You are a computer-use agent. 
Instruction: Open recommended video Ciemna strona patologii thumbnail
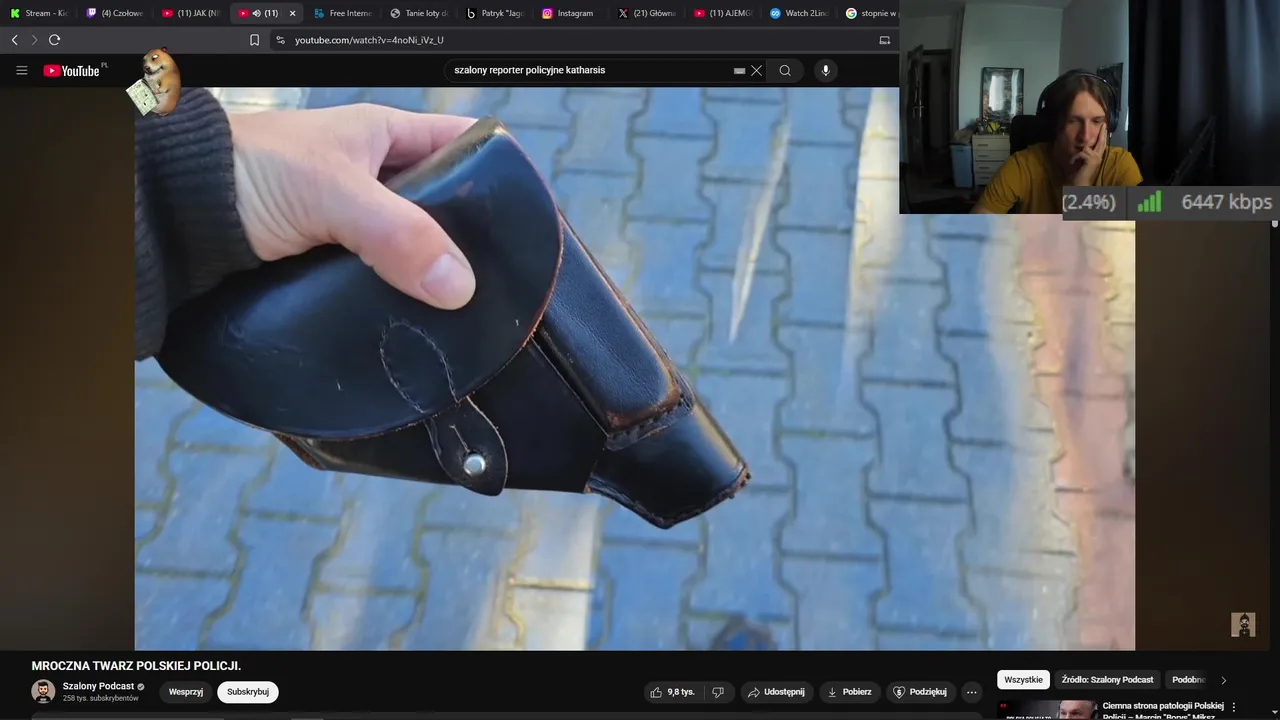[x=1047, y=709]
